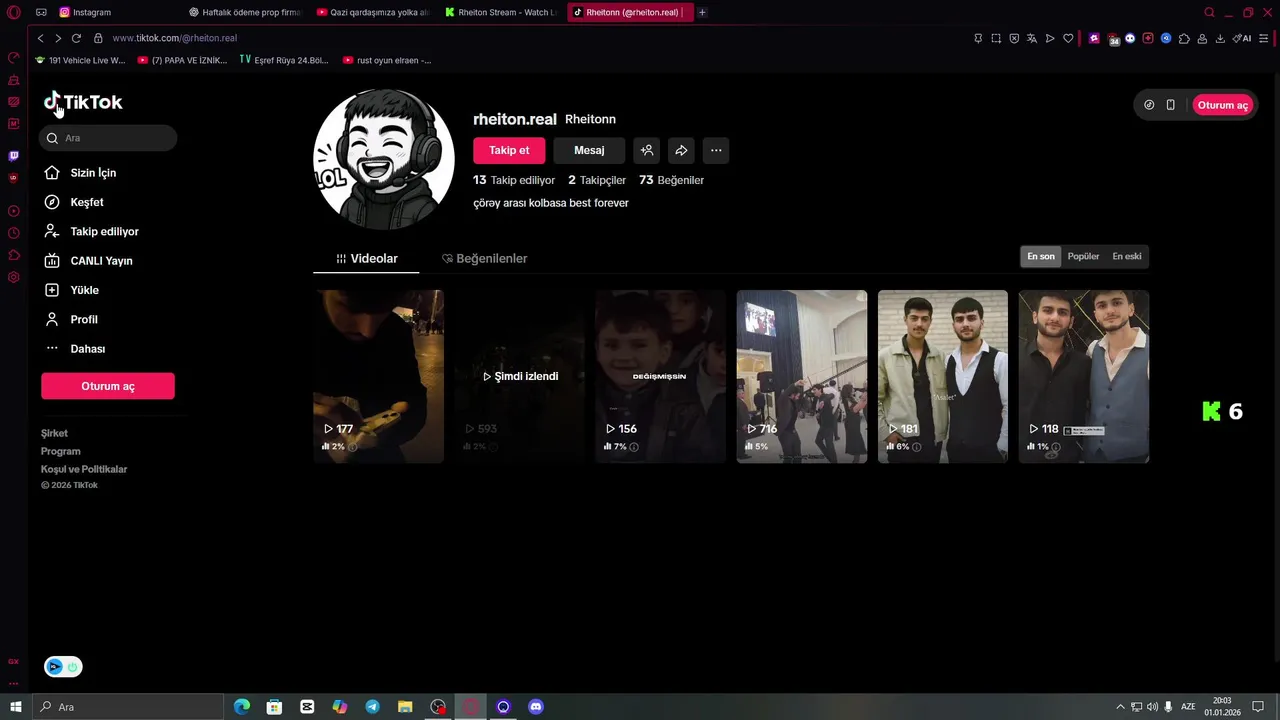Expand Dahası more options
Image resolution: width=1280 pixels, height=720 pixels.
[75, 349]
